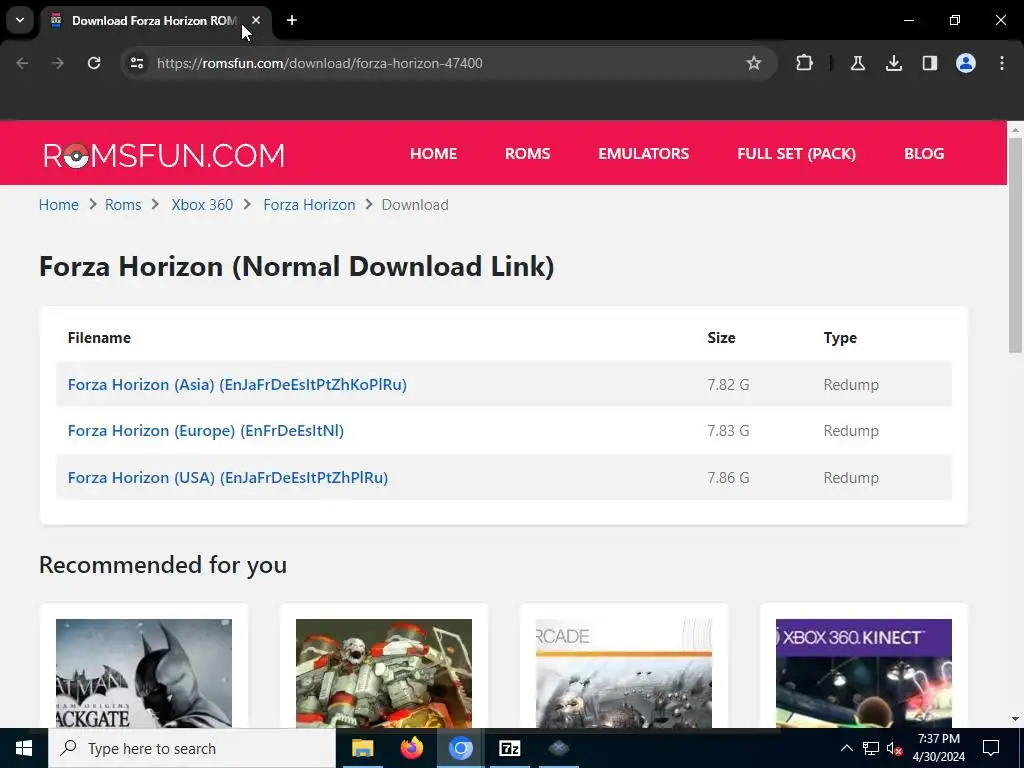This screenshot has width=1024, height=768.
Task: Open the Batman Arkham Origins Blackgate thumbnail
Action: click(144, 673)
